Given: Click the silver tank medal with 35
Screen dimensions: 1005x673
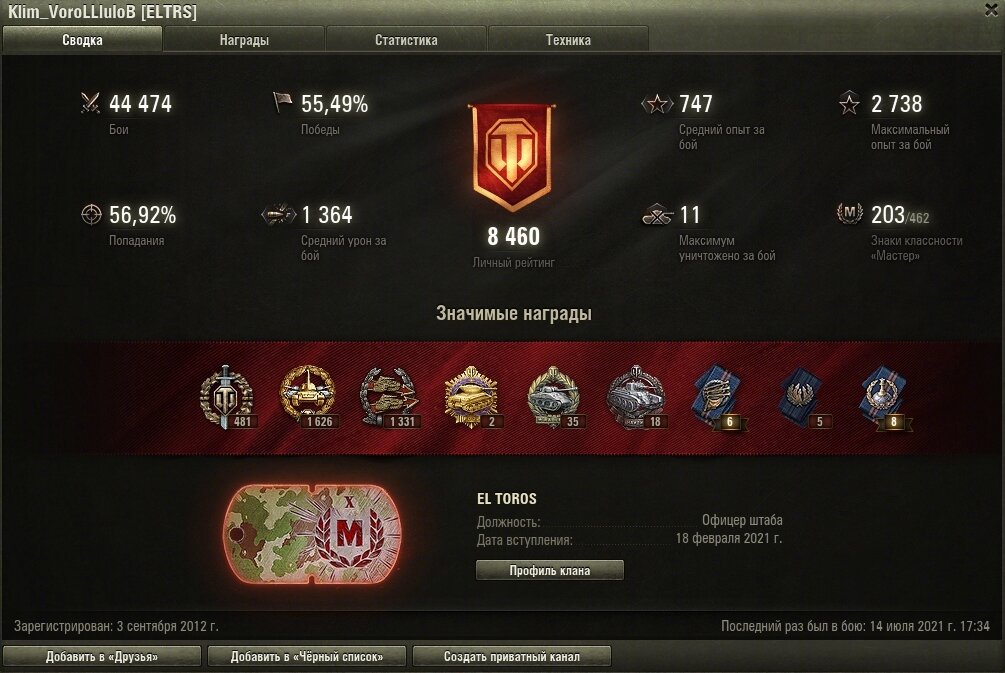Looking at the screenshot, I should click(x=554, y=397).
